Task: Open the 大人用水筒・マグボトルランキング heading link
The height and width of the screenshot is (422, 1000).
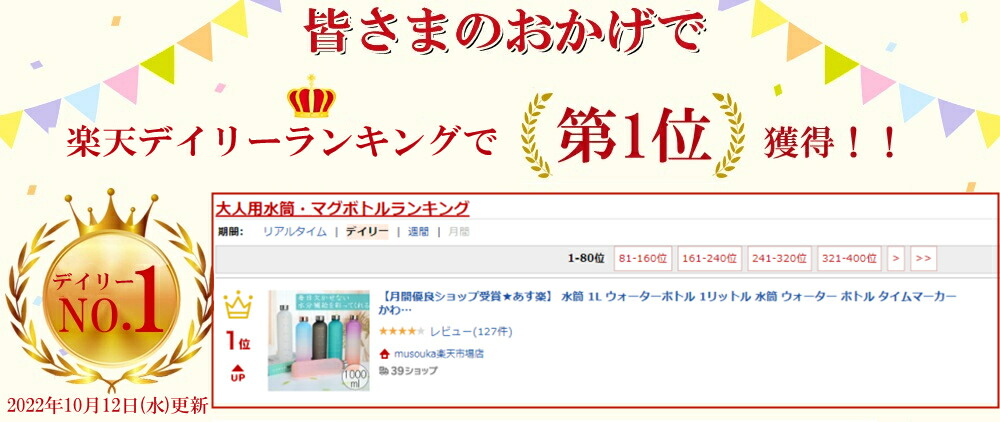Action: pyautogui.click(x=342, y=208)
